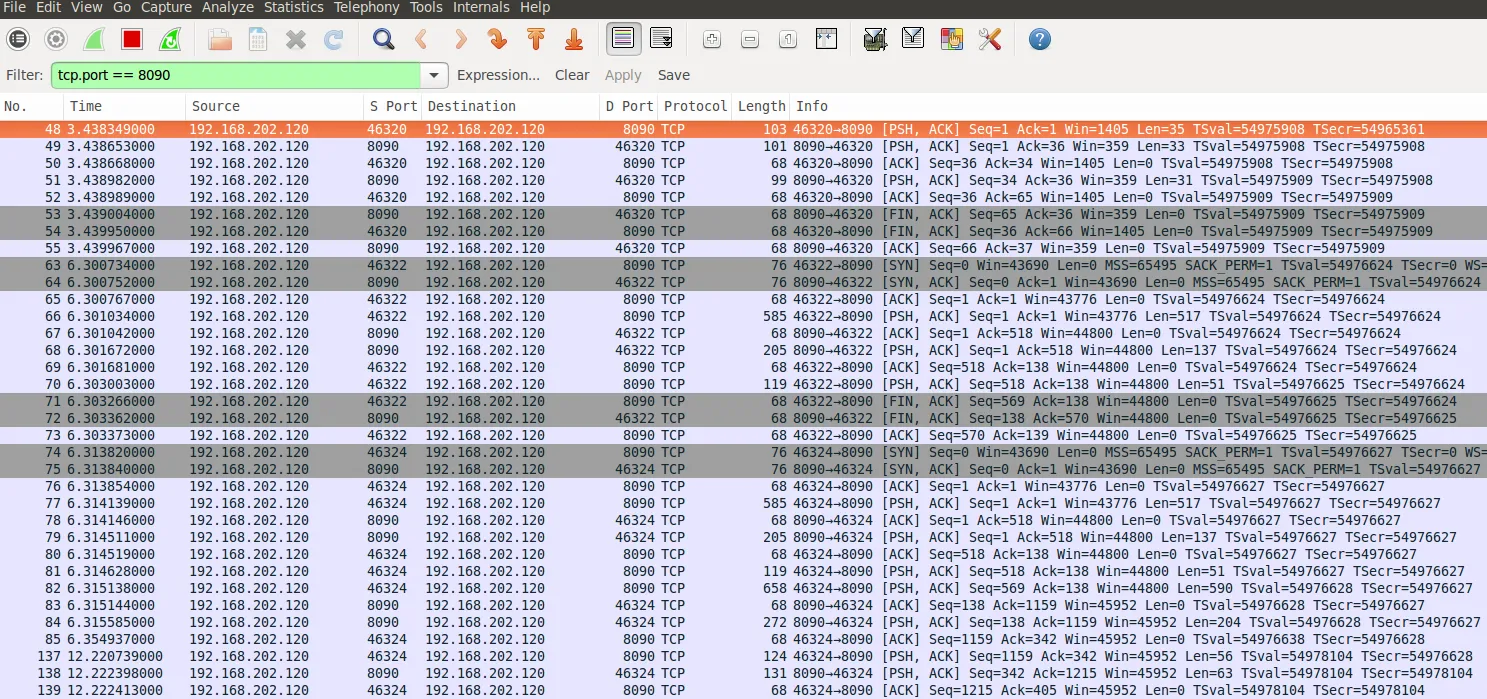Sort by the Time column header
Screen dimensions: 1487x699
[x=125, y=106]
